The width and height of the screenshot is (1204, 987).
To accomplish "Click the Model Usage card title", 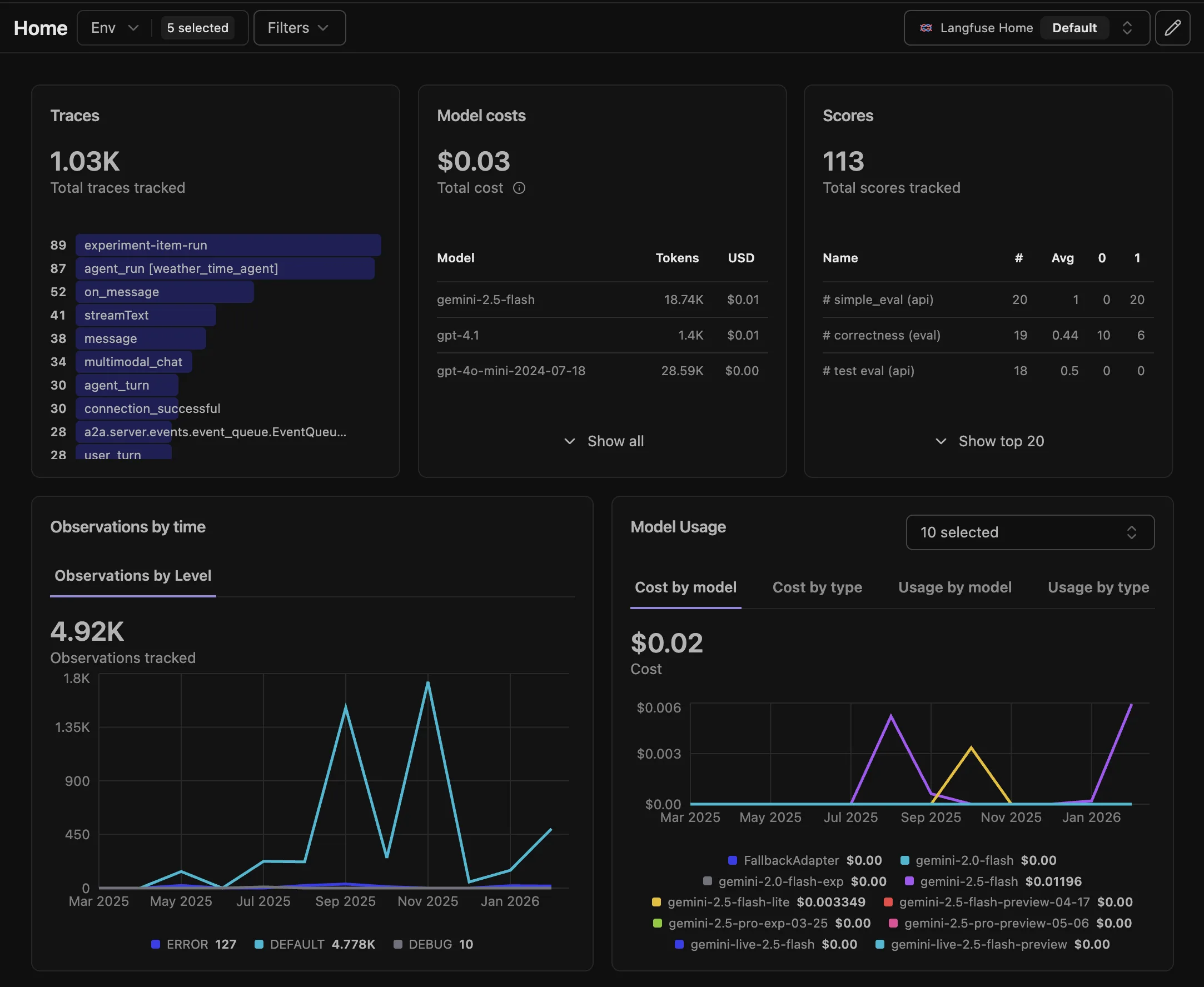I will (x=678, y=527).
